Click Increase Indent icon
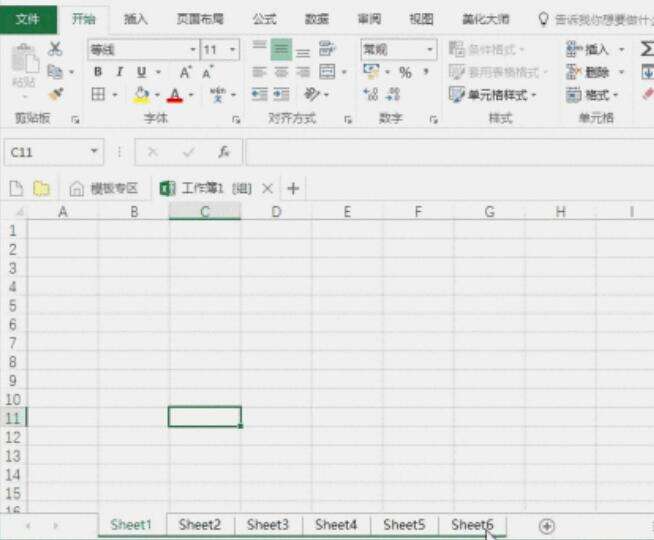Screen dimensions: 654x540 click(281, 95)
